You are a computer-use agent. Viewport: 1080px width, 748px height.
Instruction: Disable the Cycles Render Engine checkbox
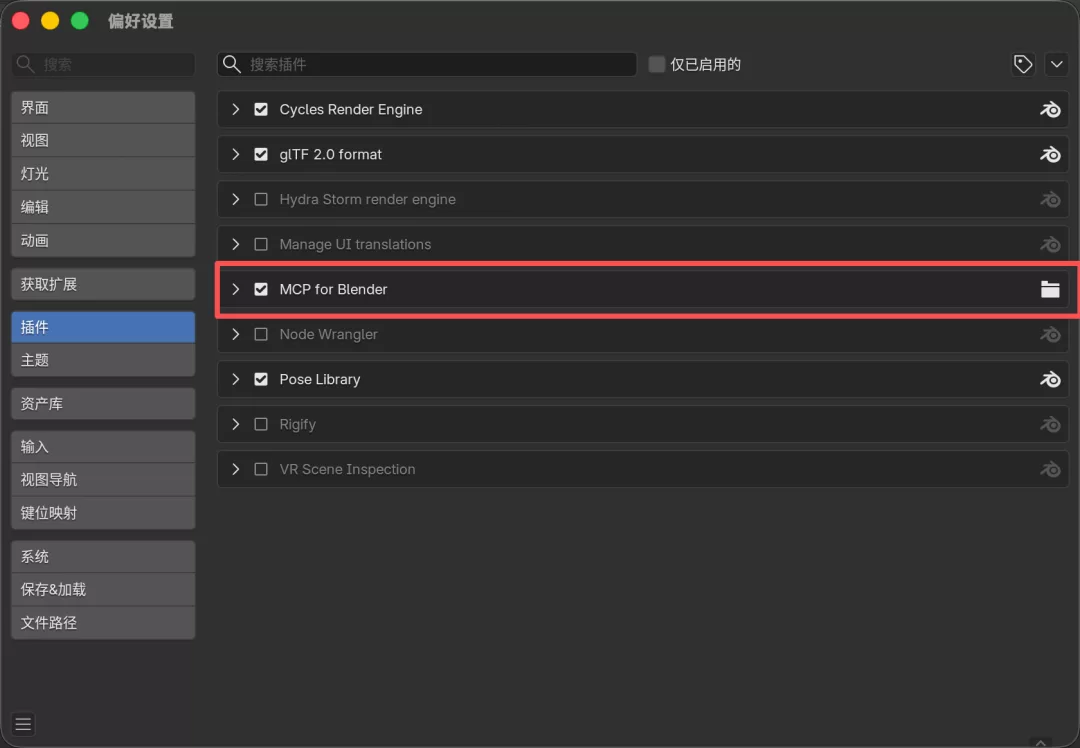[x=261, y=110]
